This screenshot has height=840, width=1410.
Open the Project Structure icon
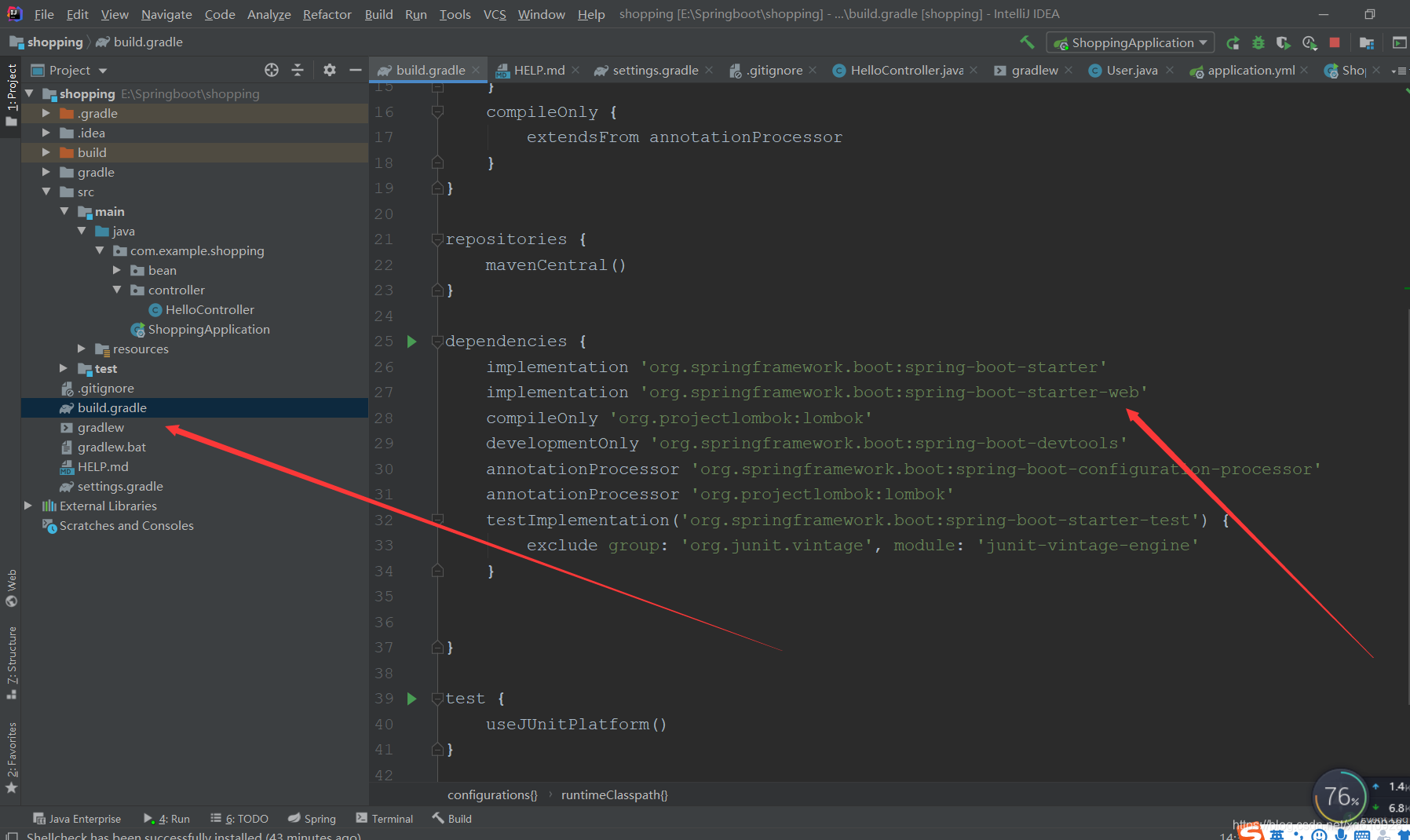click(x=1367, y=42)
